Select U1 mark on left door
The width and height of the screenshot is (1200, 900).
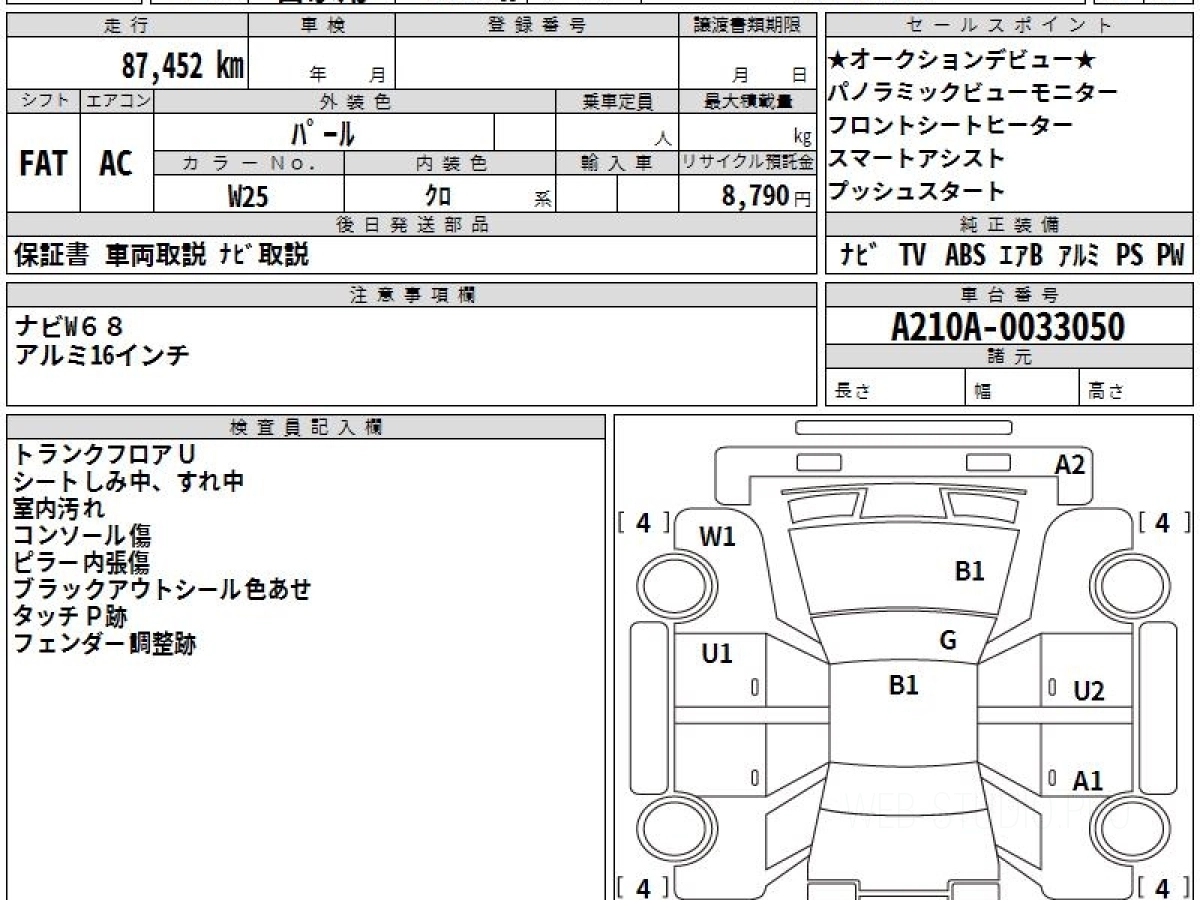click(717, 654)
